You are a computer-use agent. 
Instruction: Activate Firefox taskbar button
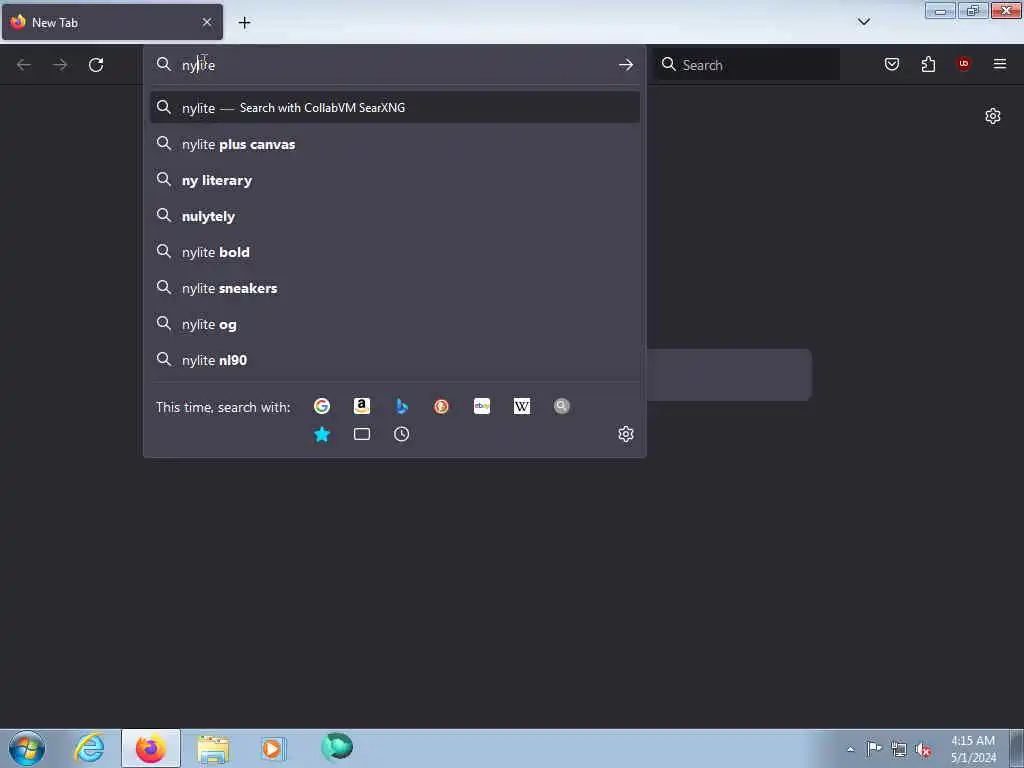point(151,748)
